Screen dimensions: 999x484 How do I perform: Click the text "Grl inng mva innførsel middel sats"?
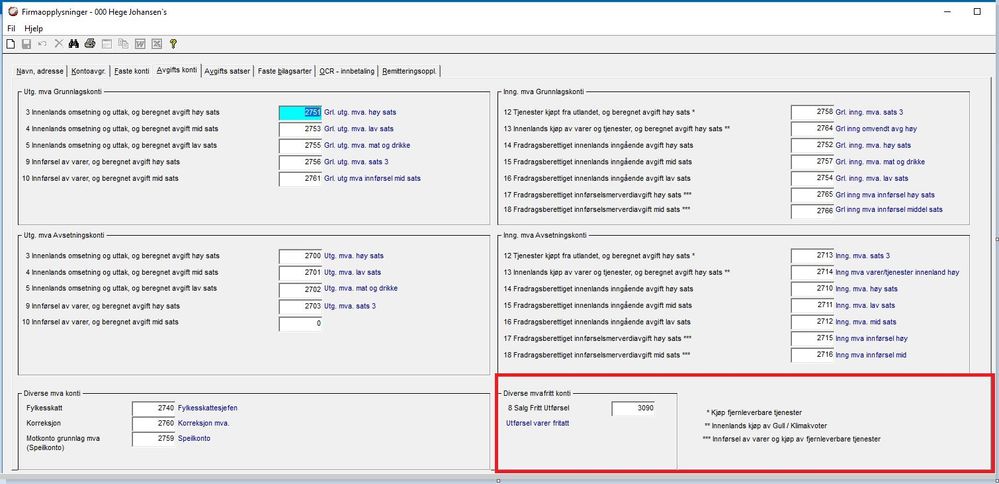click(889, 210)
